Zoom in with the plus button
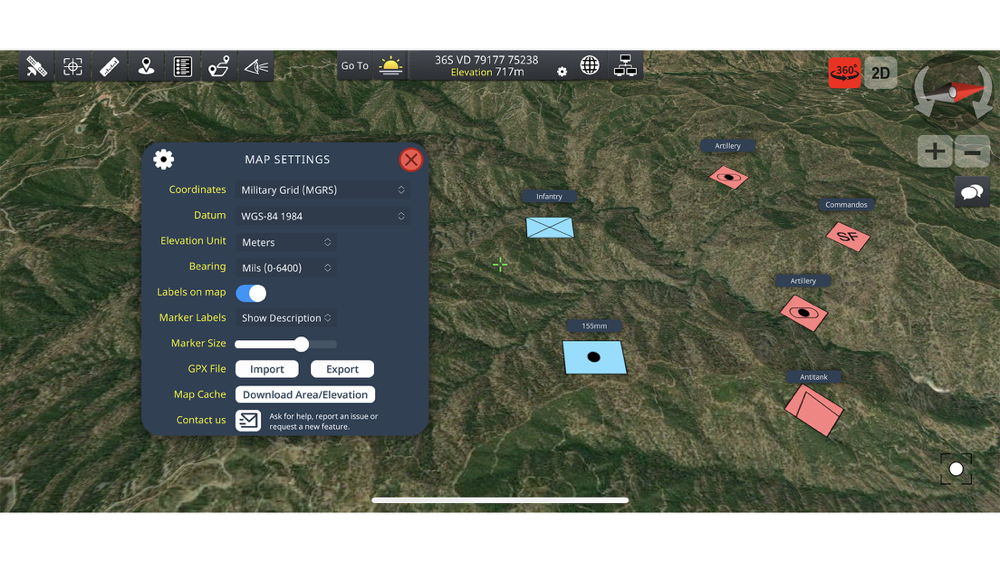This screenshot has height=563, width=1000. click(x=934, y=151)
